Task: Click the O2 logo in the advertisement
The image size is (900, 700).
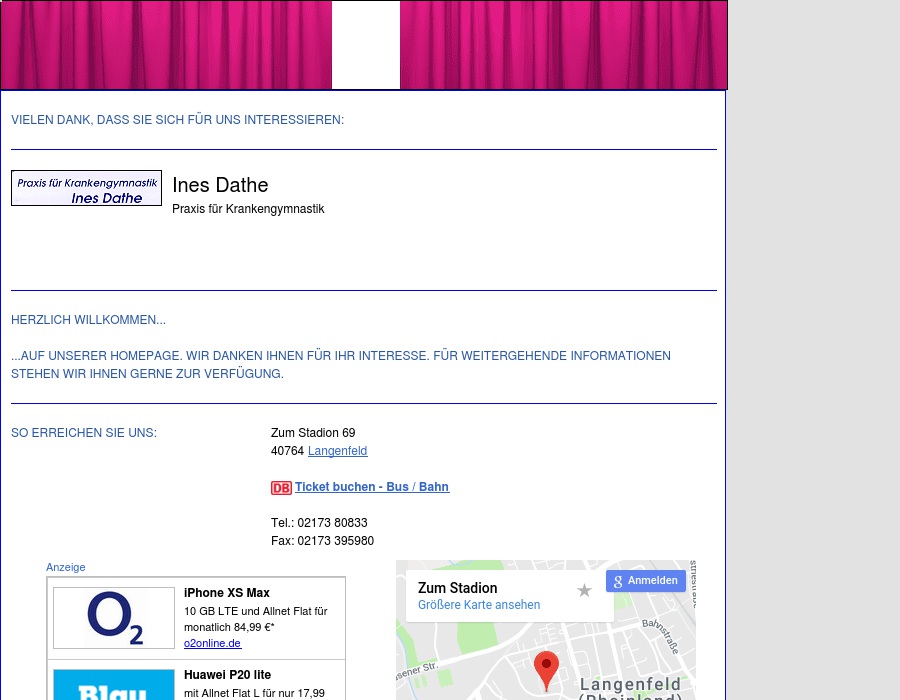Action: 113,617
